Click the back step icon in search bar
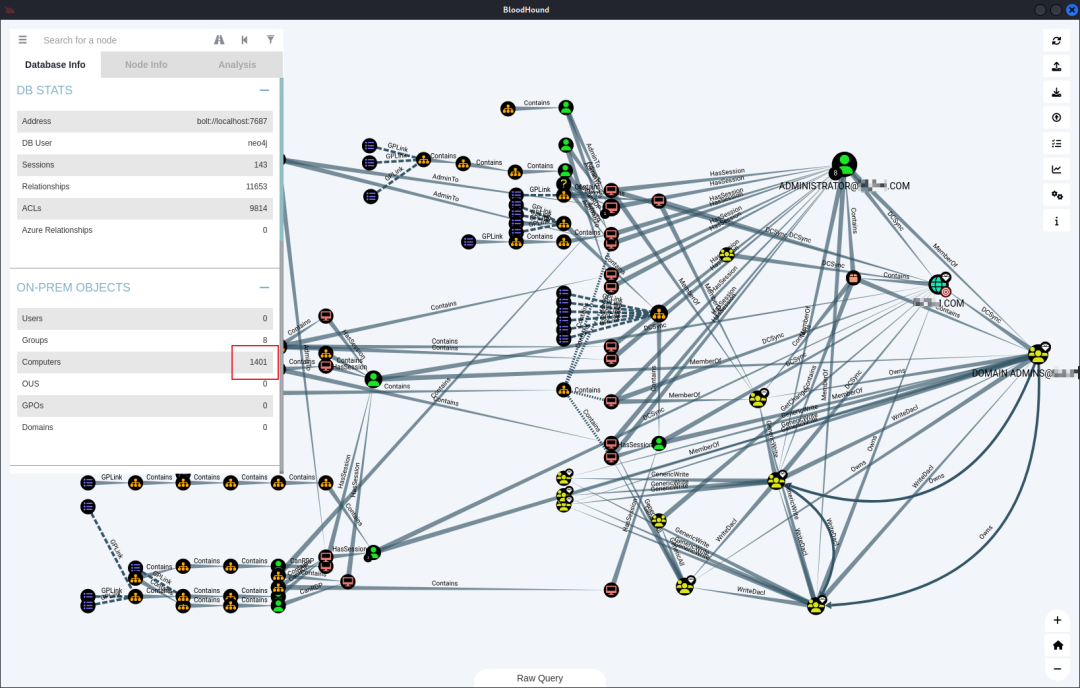 [245, 40]
